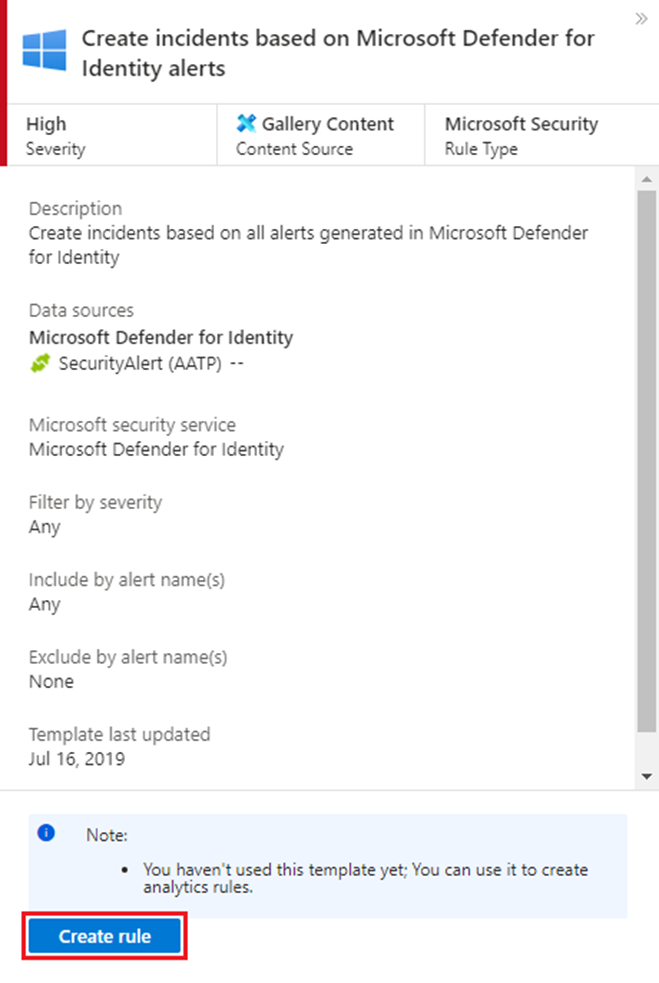Click the 'Note:' heading

pyautogui.click(x=107, y=835)
